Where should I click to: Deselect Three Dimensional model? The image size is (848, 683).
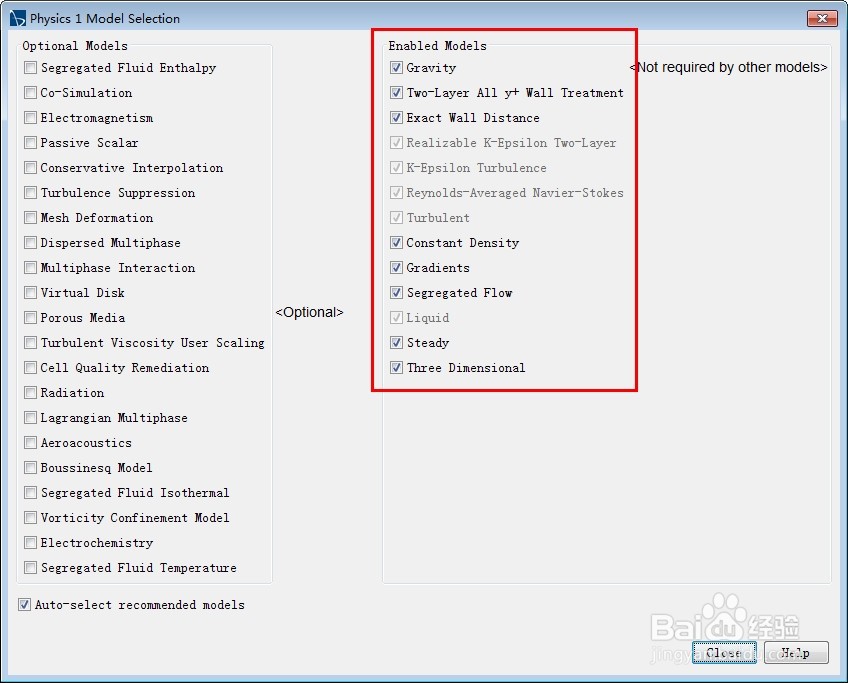(396, 368)
